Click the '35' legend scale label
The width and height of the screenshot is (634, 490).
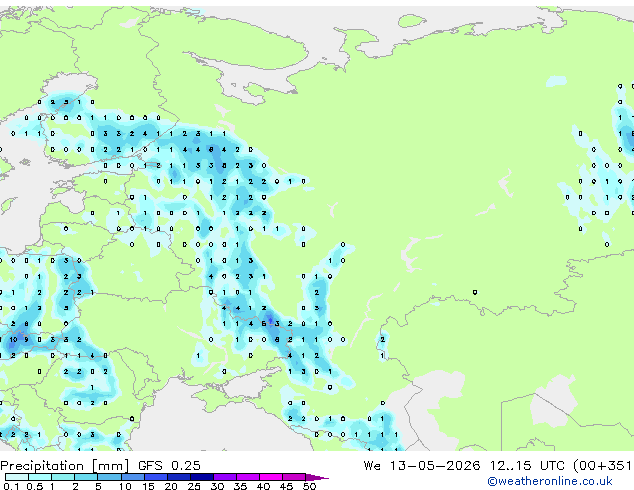pos(240,486)
